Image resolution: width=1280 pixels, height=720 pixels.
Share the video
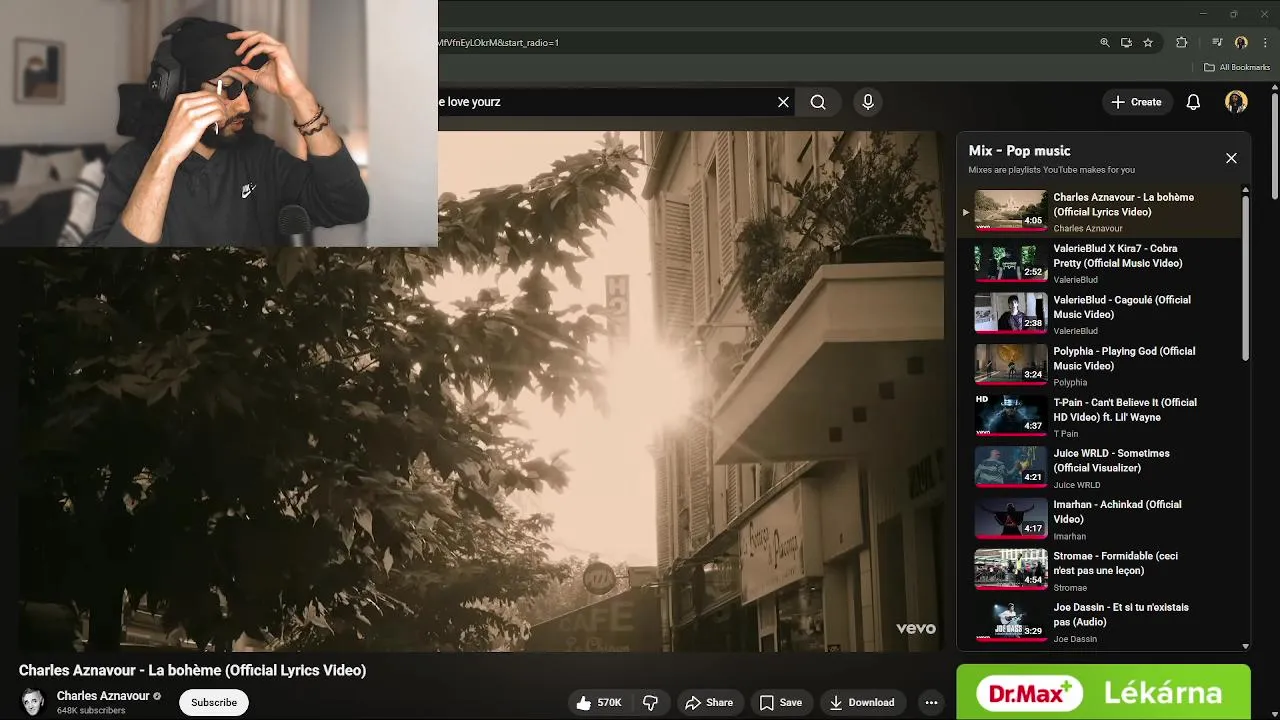pos(709,703)
